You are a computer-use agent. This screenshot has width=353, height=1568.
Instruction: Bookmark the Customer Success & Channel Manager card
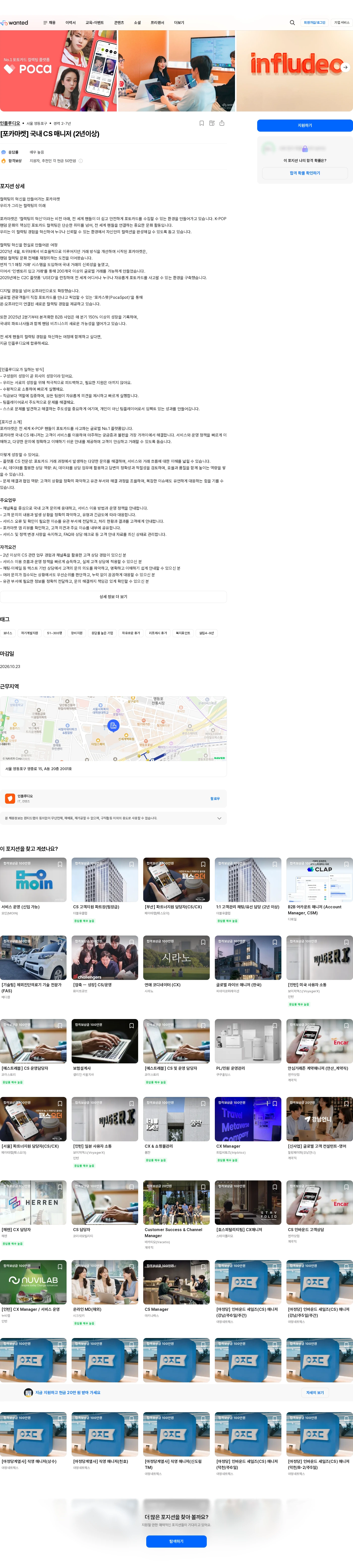[x=203, y=1187]
